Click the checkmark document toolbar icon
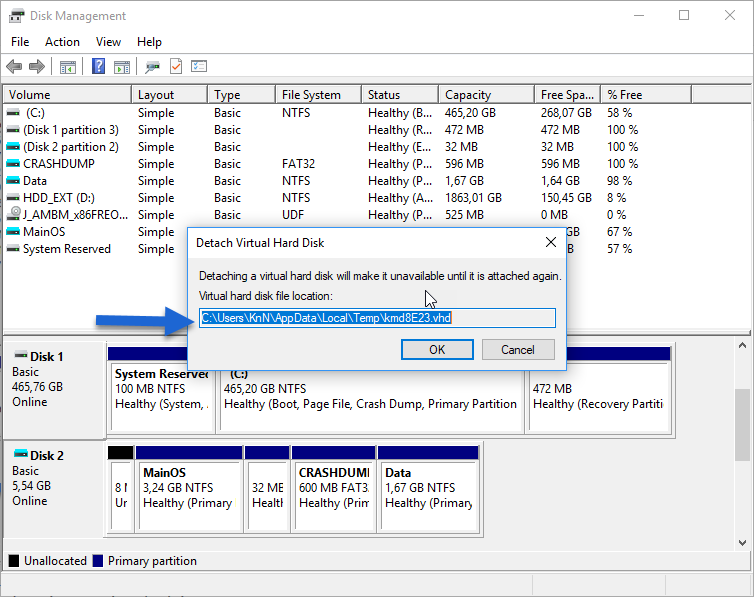The height and width of the screenshot is (597, 754). click(x=176, y=66)
